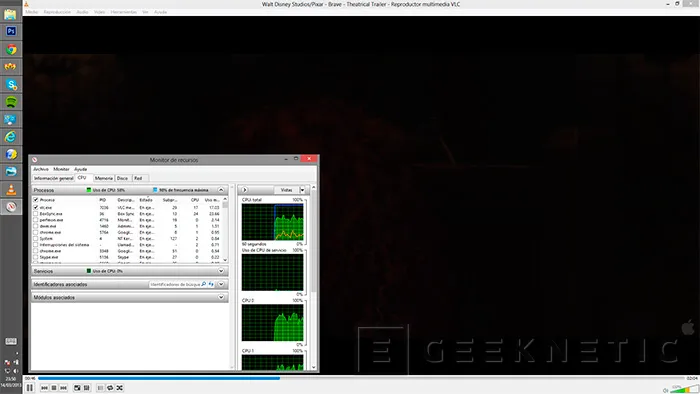
Task: Open the VLC Medio menu
Action: tap(31, 12)
